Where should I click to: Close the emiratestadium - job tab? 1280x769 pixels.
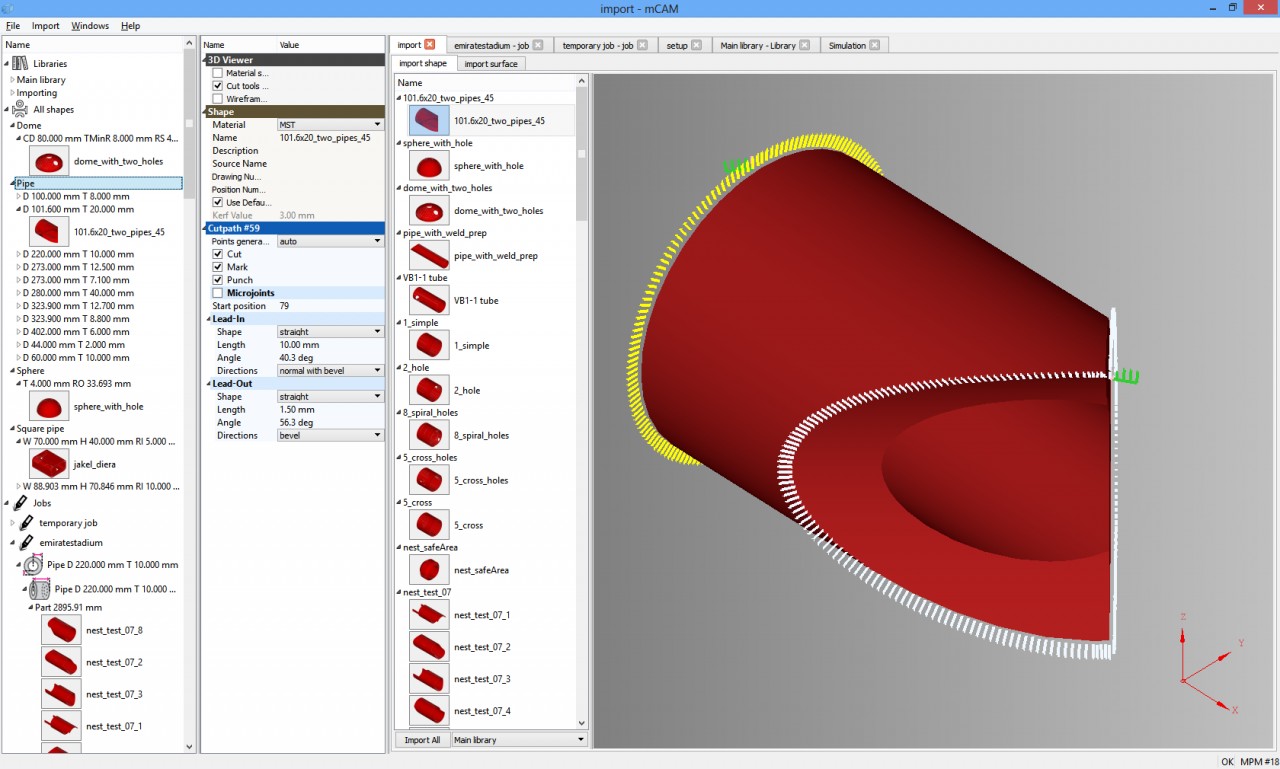[x=538, y=45]
